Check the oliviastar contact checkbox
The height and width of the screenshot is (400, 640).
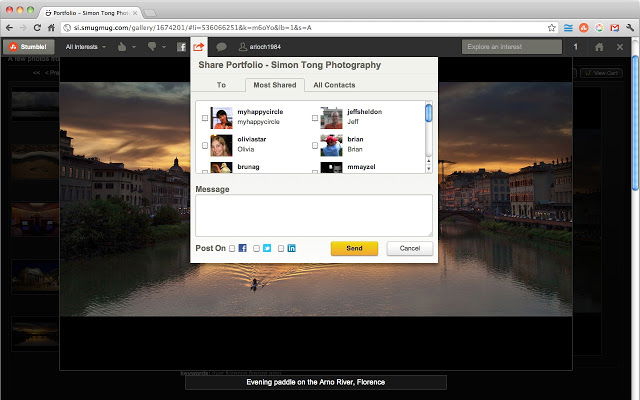click(205, 145)
